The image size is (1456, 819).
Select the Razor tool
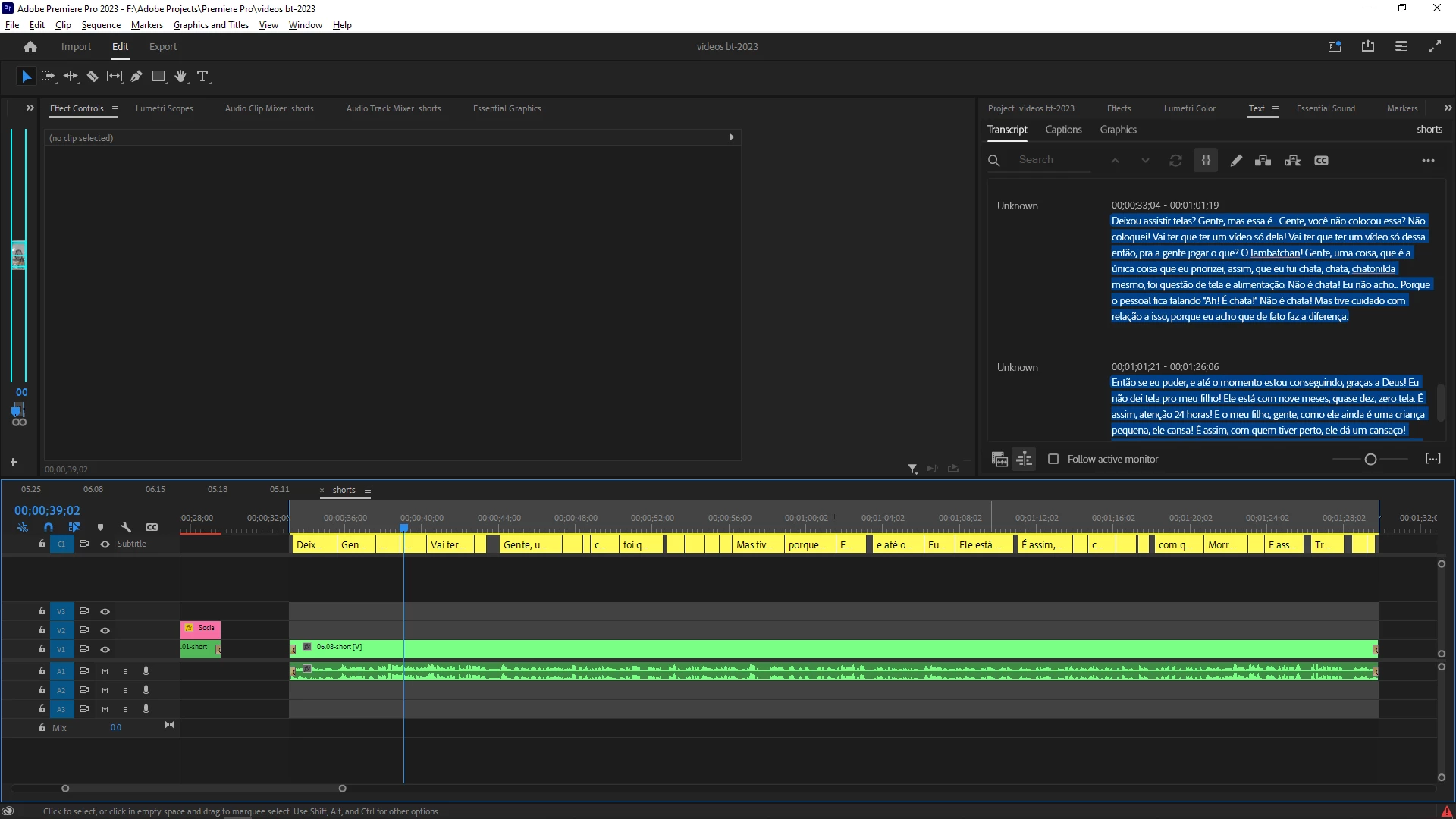point(93,76)
